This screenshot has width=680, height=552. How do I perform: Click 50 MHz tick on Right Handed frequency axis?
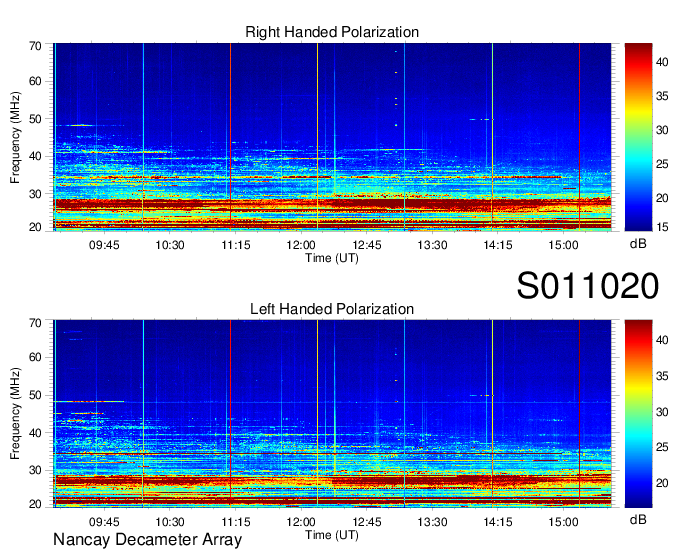point(35,119)
